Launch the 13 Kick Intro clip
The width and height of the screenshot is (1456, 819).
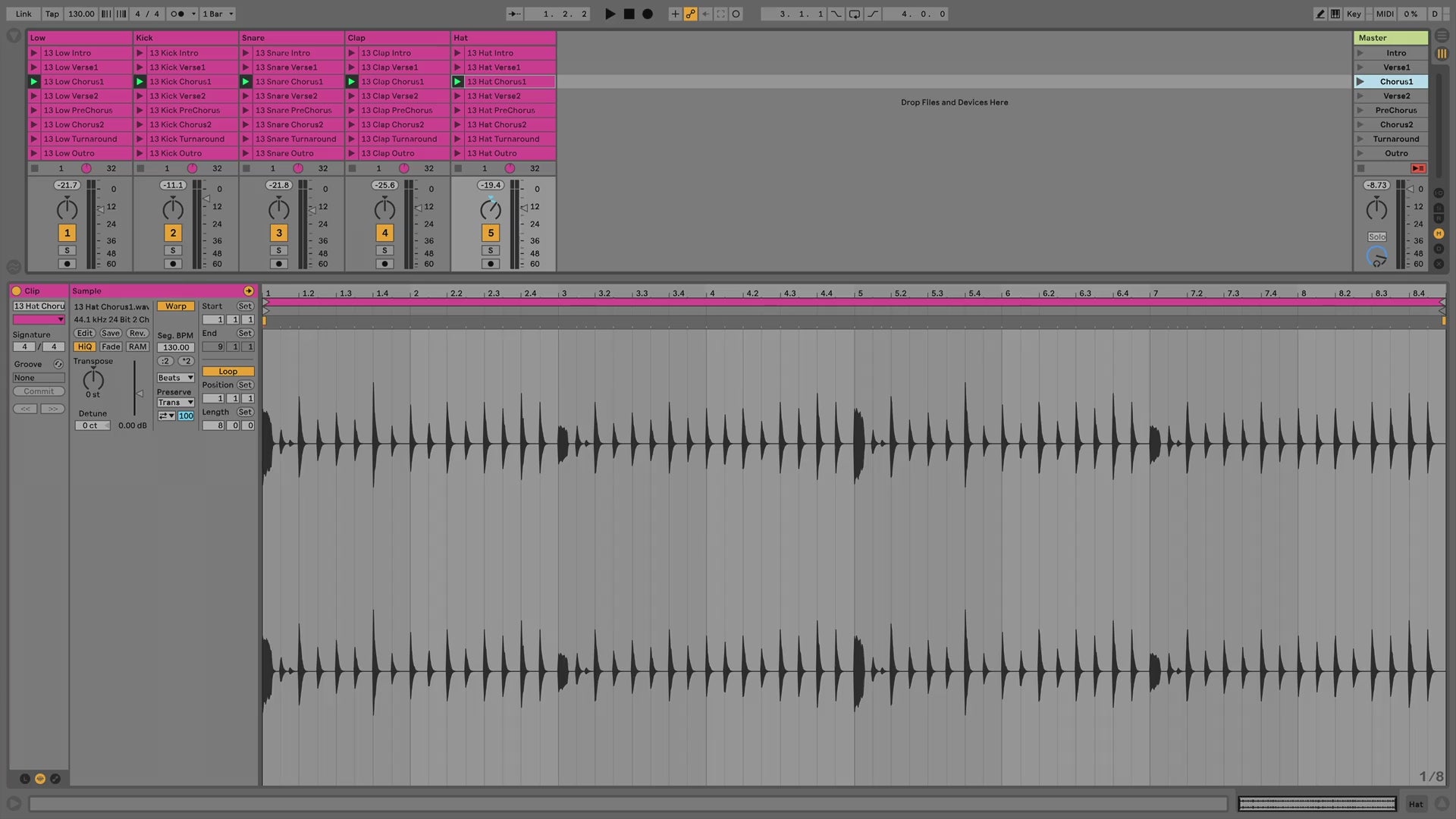coord(140,53)
